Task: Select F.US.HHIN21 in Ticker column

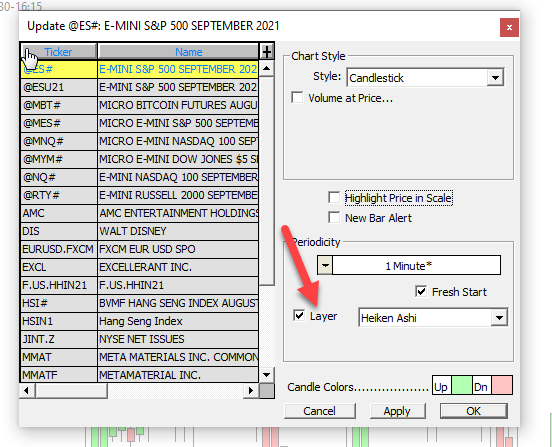Action: [x=58, y=285]
